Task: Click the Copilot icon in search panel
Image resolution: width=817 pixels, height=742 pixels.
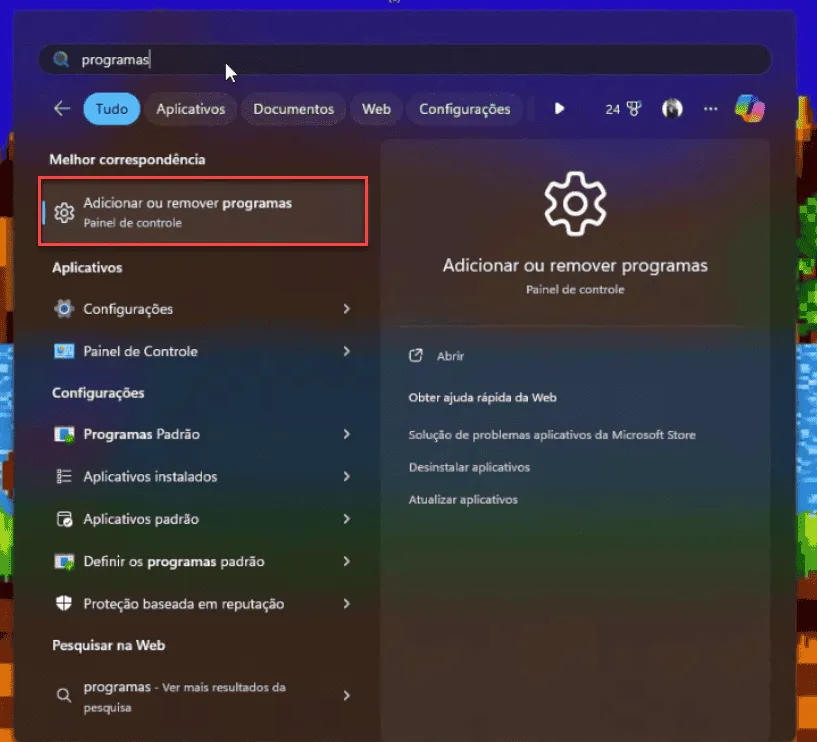Action: 749,108
